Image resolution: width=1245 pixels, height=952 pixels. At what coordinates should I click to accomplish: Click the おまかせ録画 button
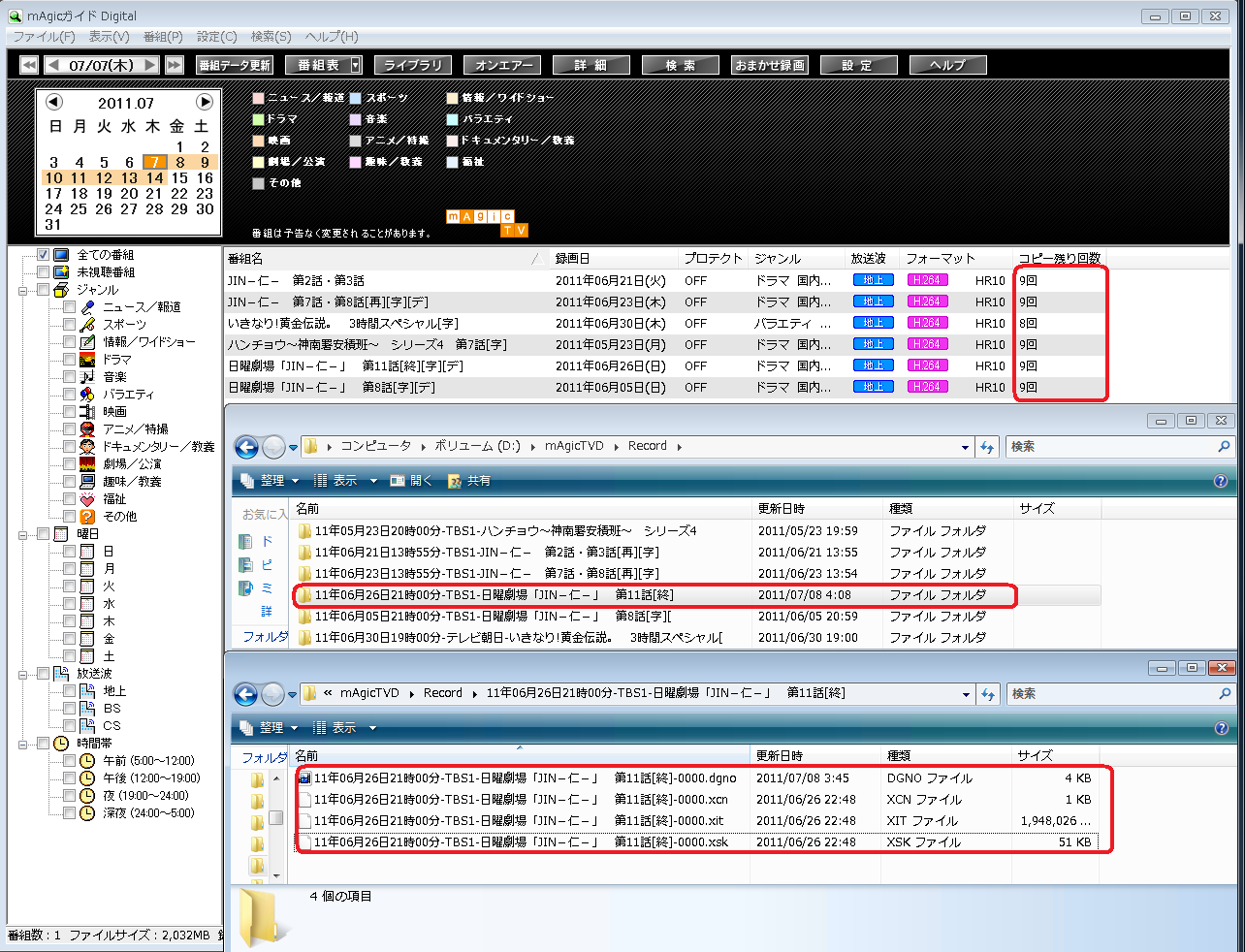(770, 65)
